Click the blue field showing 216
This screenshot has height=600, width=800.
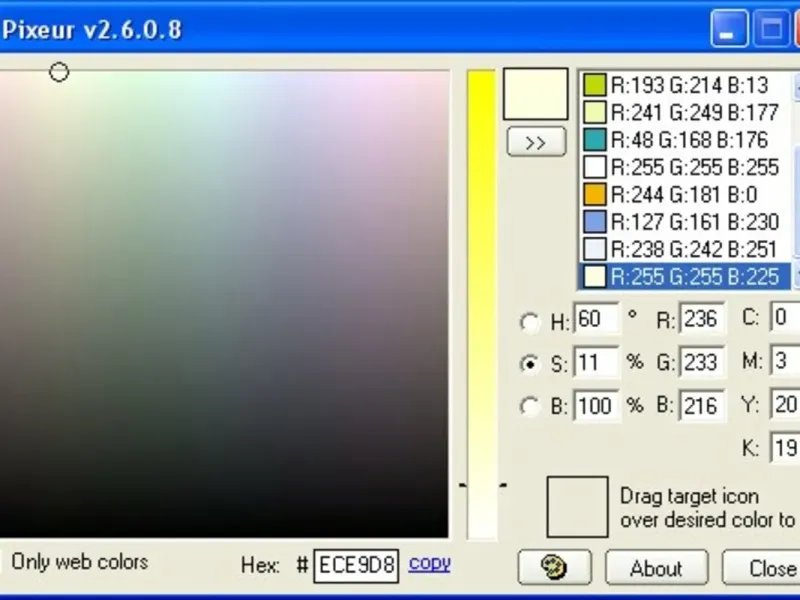[702, 406]
